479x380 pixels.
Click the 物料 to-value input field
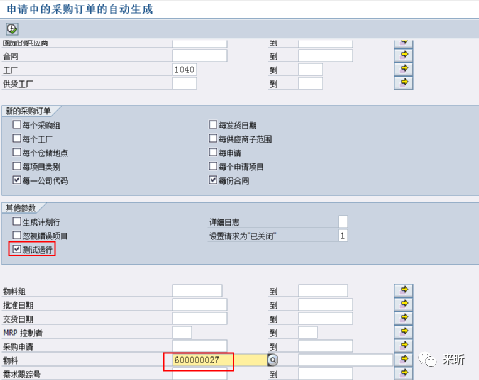click(345, 360)
